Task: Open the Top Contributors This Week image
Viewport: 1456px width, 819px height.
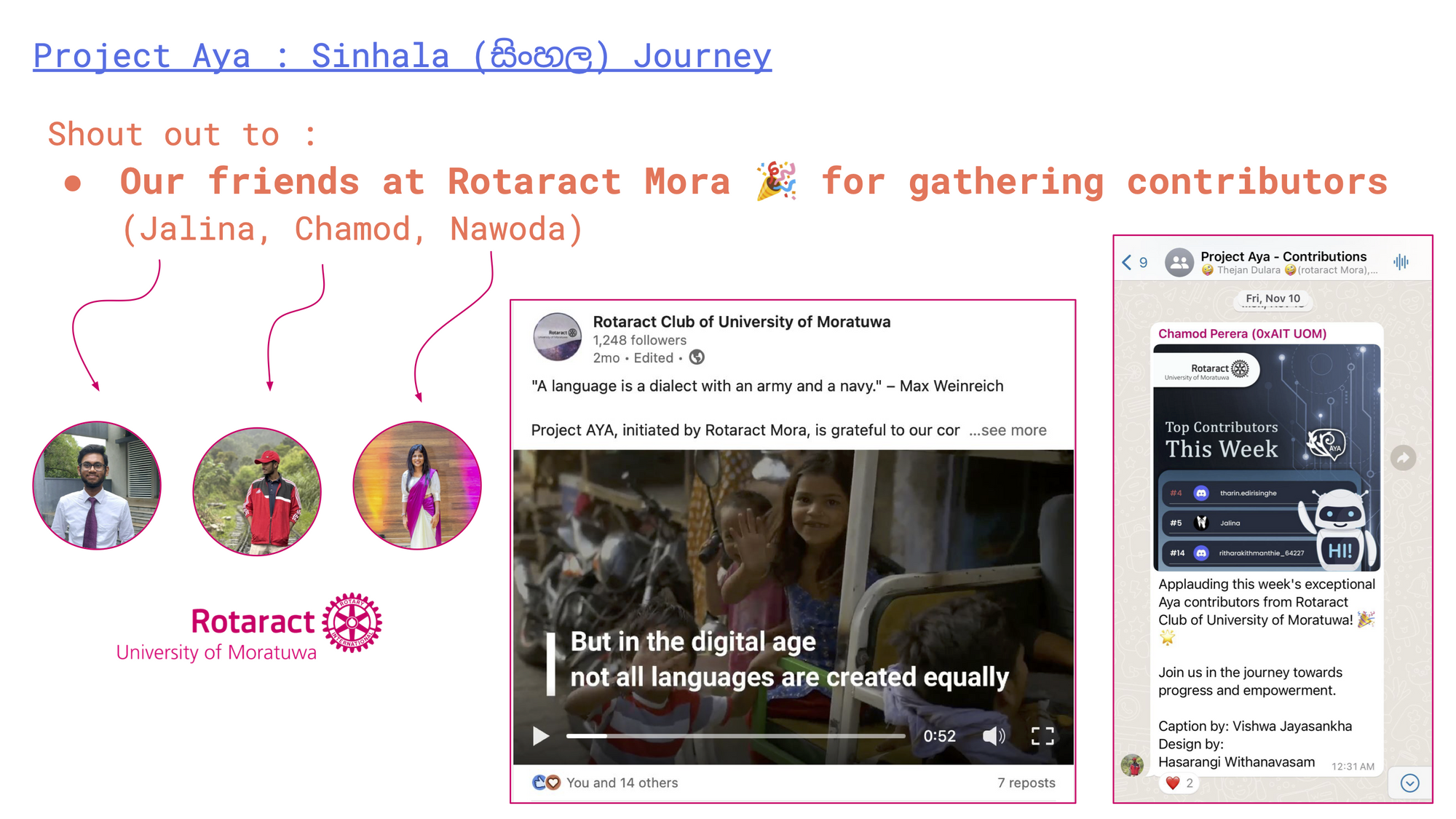Action: coord(1267,458)
